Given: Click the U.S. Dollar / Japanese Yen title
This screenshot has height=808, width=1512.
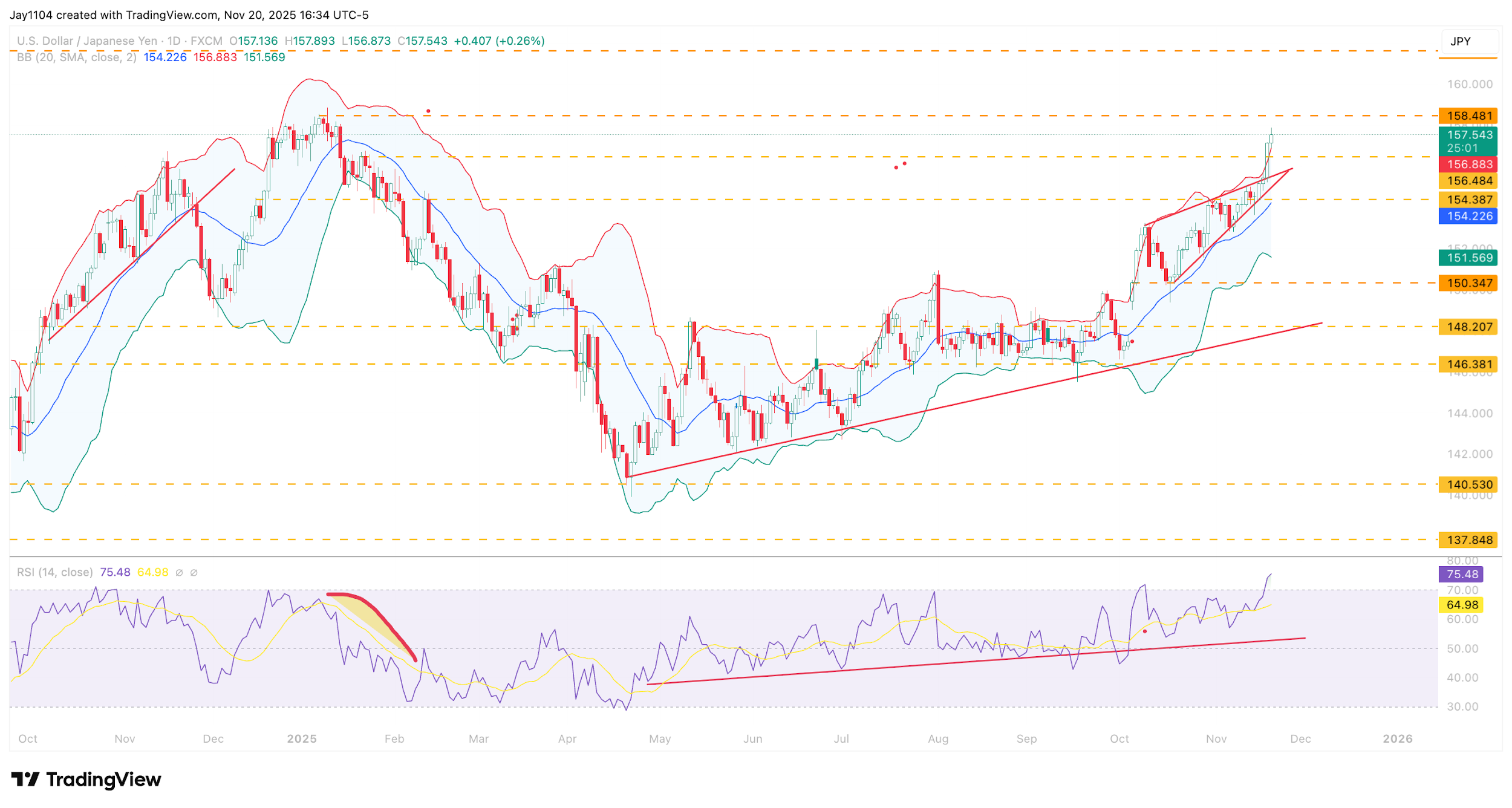Looking at the screenshot, I should (86, 41).
